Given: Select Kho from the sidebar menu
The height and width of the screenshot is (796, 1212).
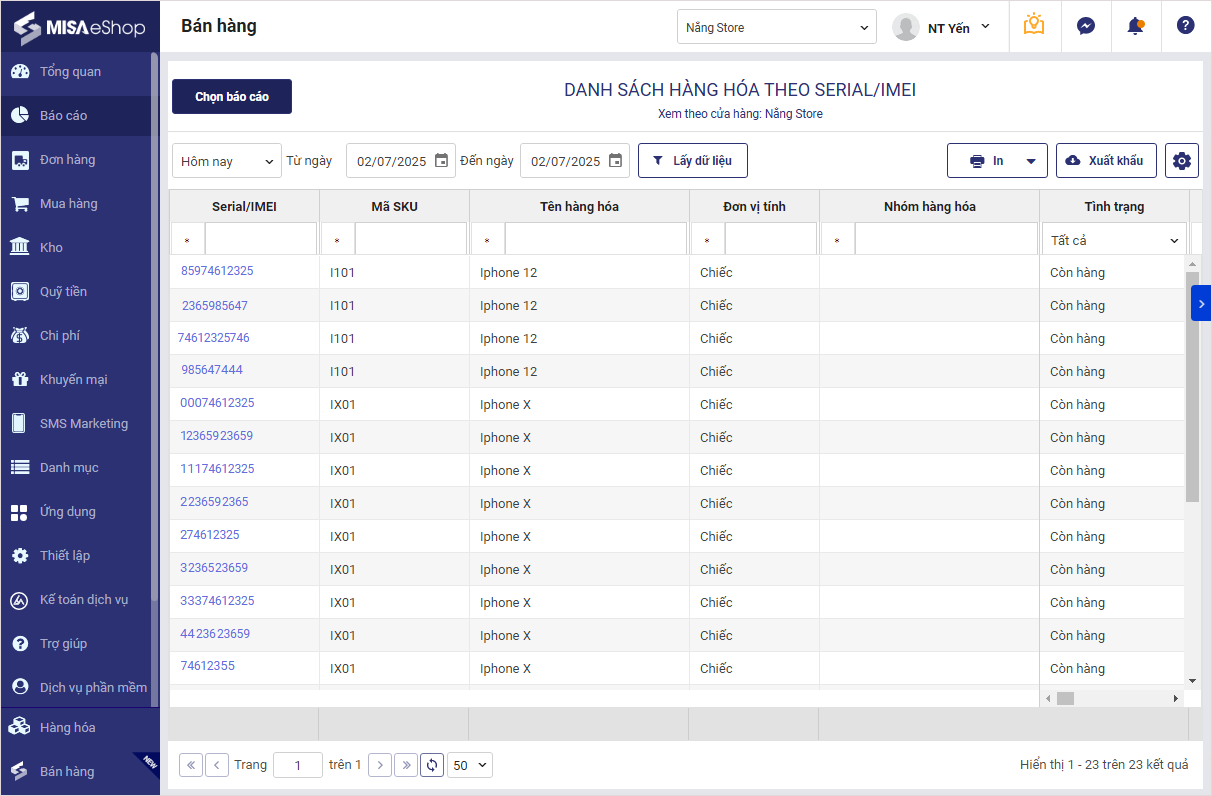Looking at the screenshot, I should (51, 248).
